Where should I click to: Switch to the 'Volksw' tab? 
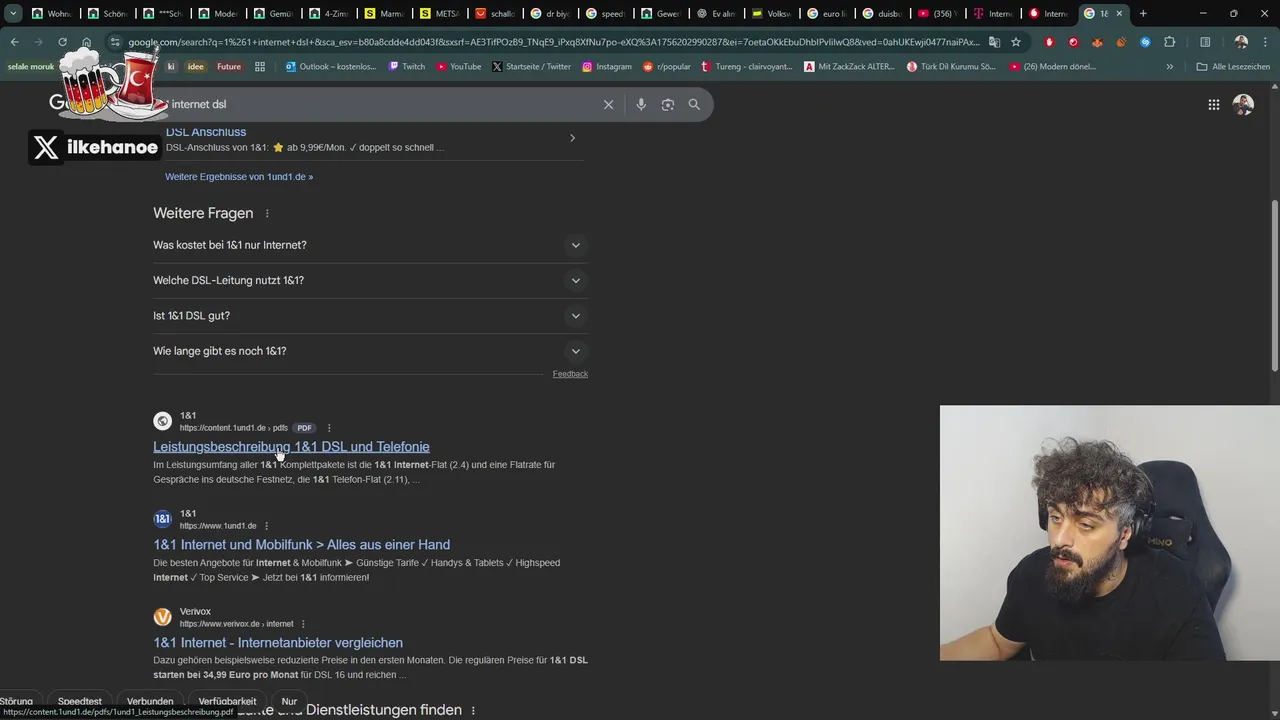[770, 13]
